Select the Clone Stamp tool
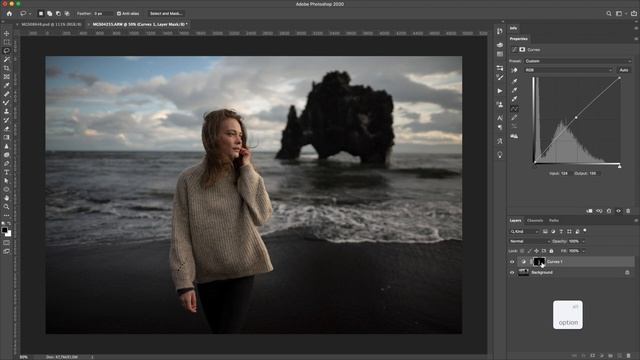The width and height of the screenshot is (640, 360). click(x=7, y=111)
